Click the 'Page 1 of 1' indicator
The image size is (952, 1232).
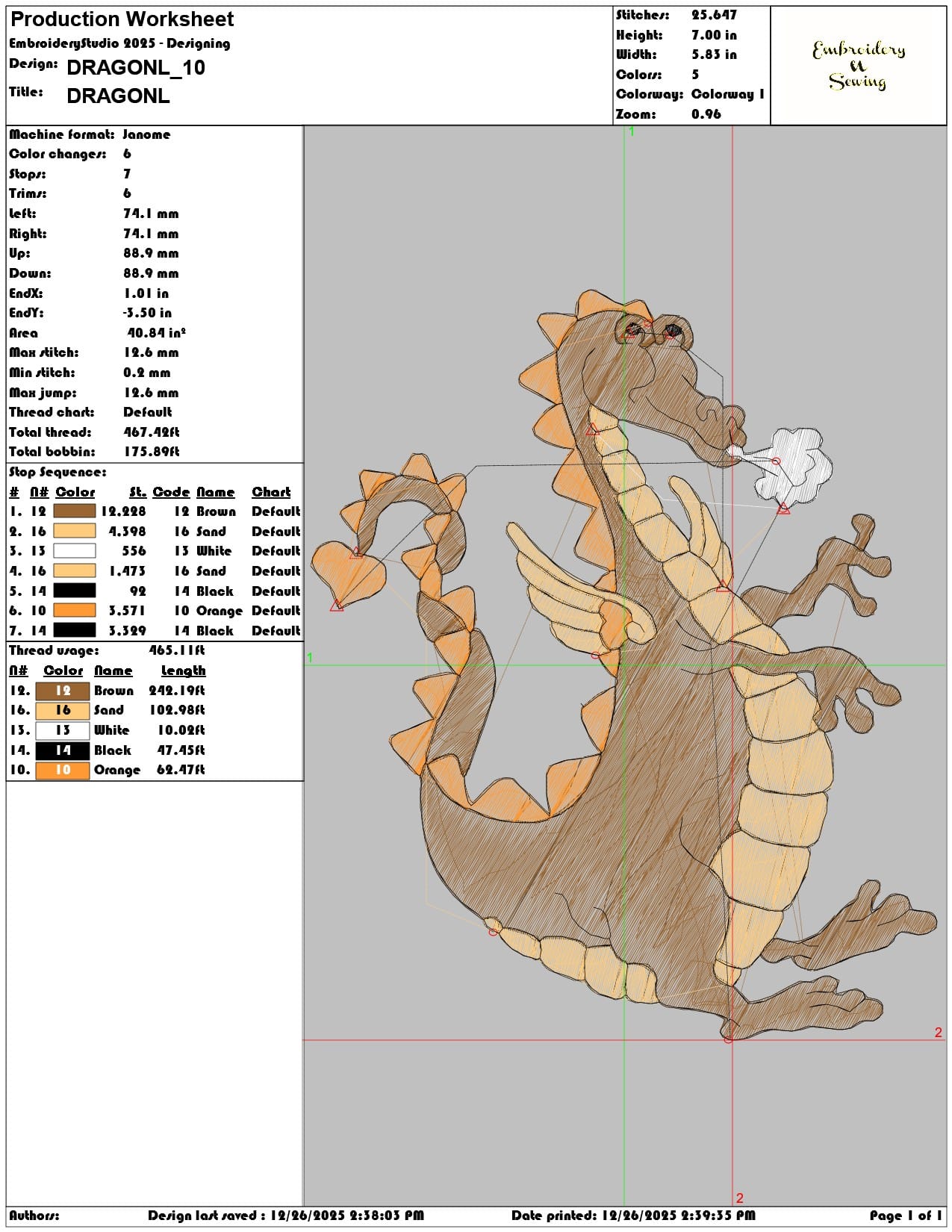point(906,1216)
